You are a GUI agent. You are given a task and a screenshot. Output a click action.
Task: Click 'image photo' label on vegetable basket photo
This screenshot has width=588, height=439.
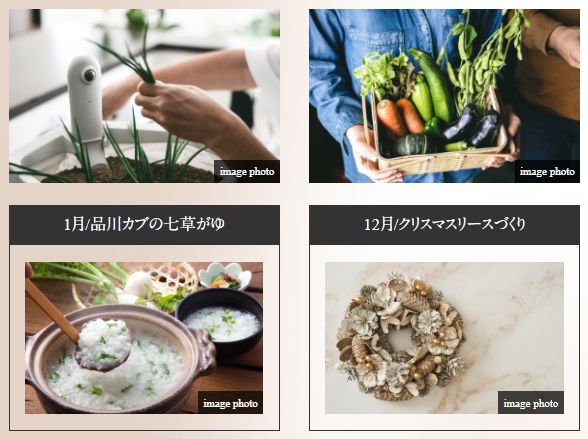(x=547, y=172)
